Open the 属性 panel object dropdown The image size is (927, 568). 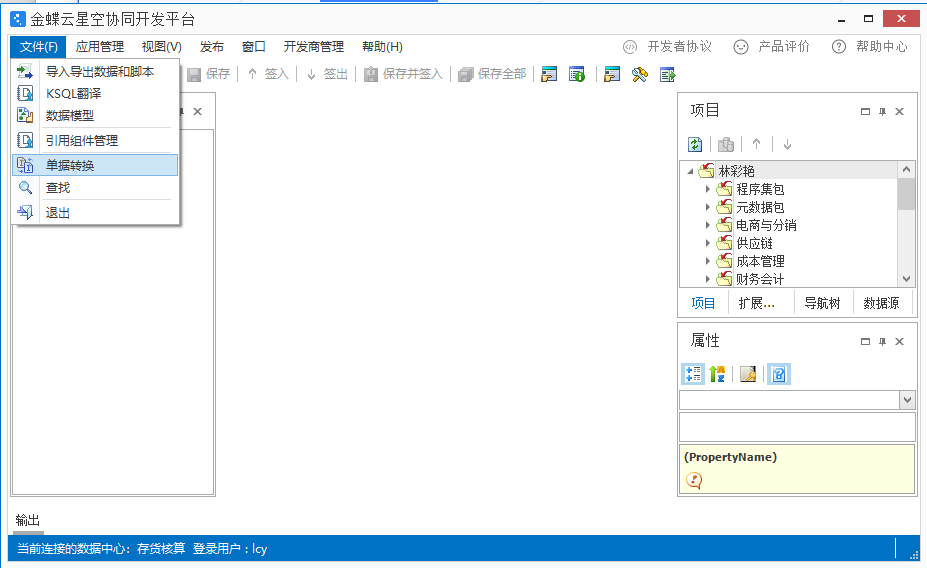click(x=907, y=400)
